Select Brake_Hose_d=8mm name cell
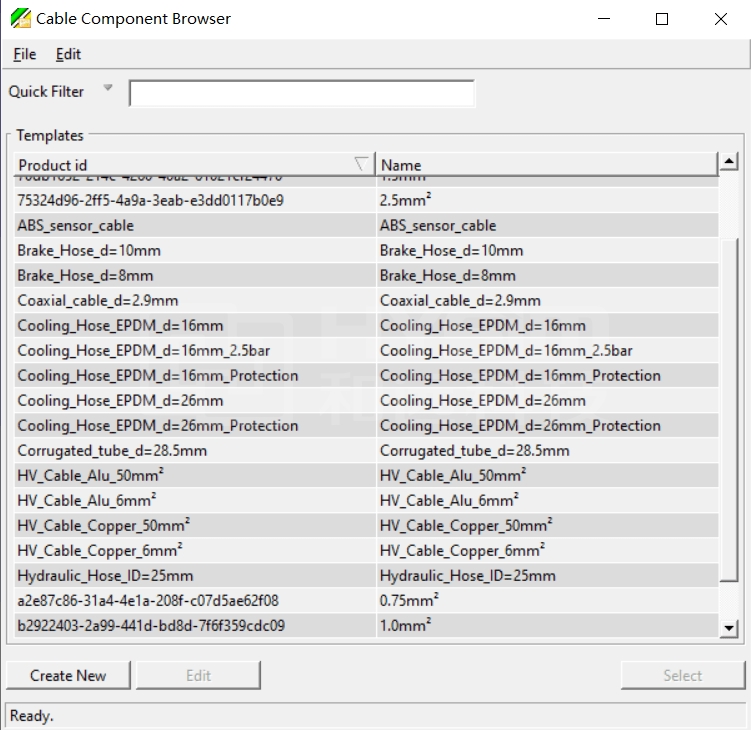The width and height of the screenshot is (751, 730). [547, 275]
